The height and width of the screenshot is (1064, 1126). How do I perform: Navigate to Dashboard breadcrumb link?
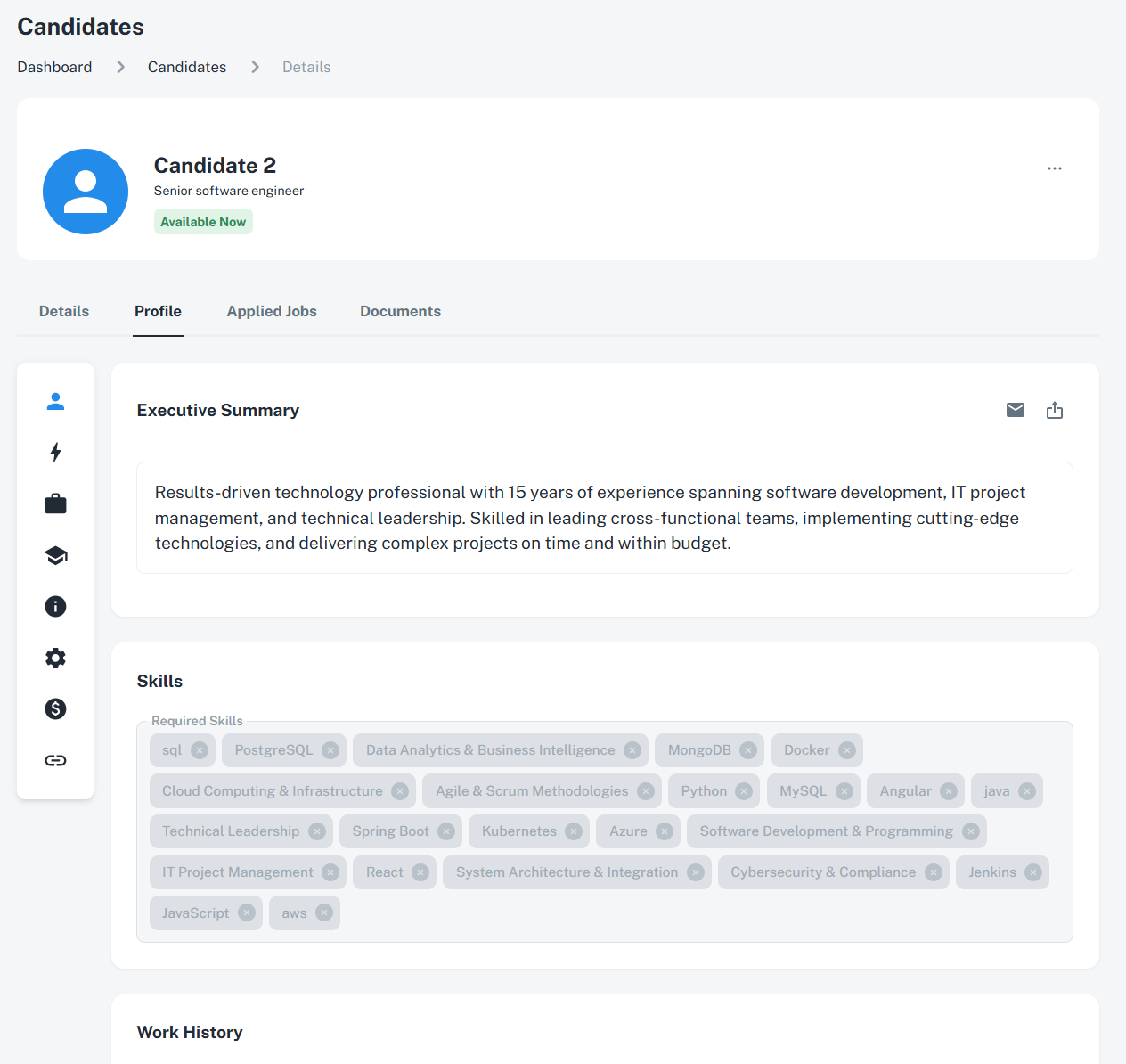pos(54,67)
